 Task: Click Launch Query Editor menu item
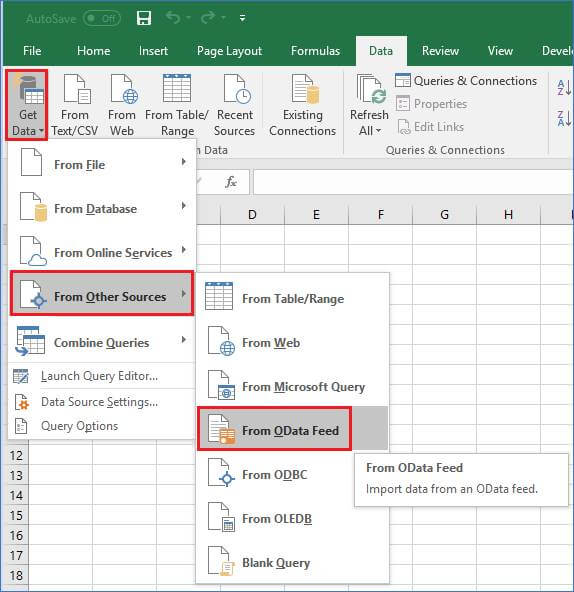(x=99, y=376)
